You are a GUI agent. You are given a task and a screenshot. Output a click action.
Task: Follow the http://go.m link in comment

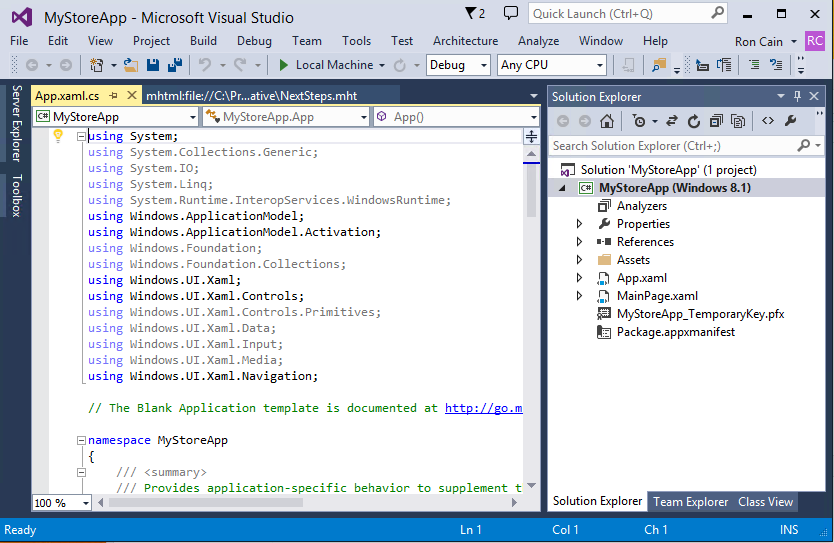pyautogui.click(x=483, y=408)
